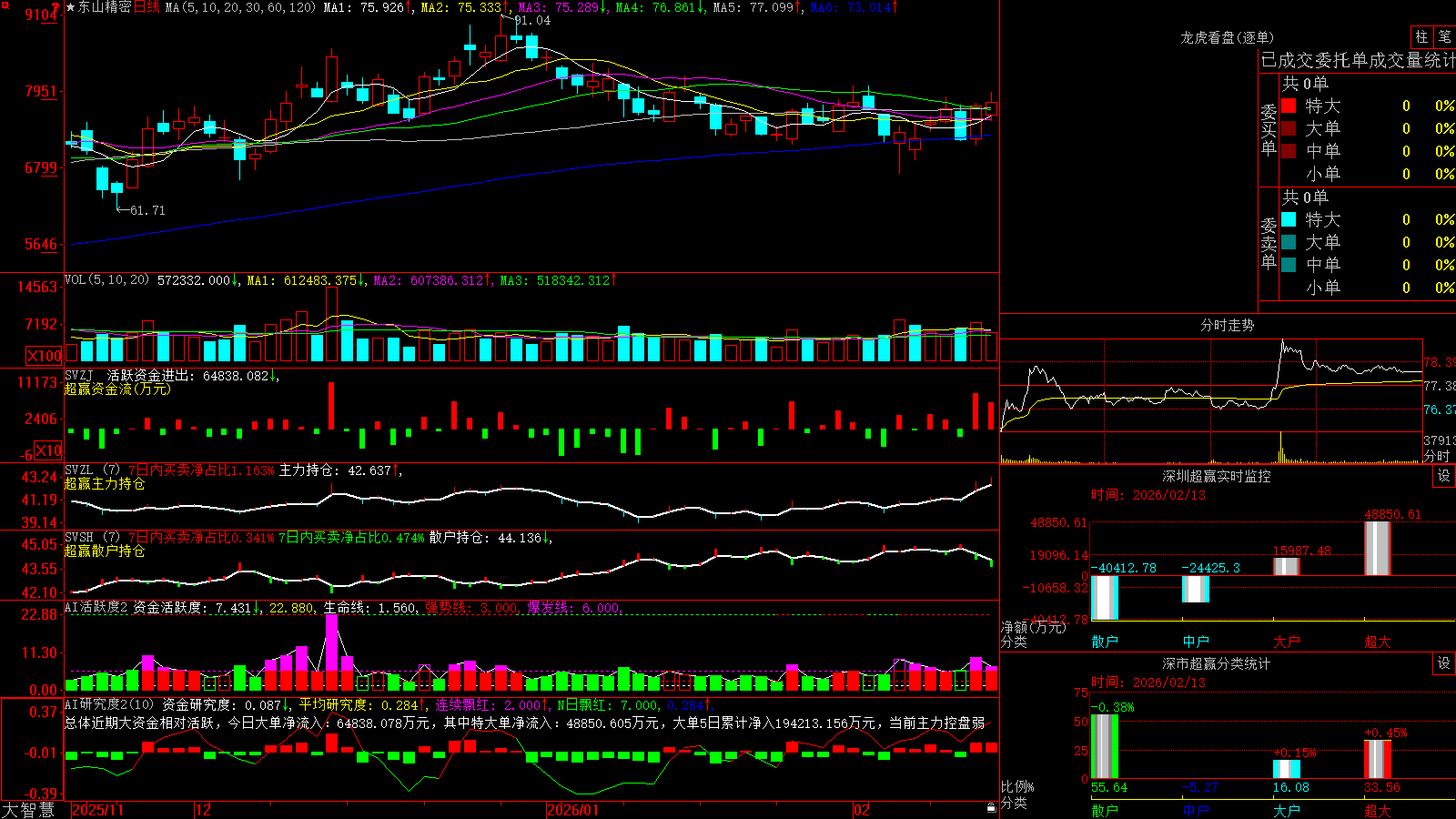
Task: Click the star icon before 东山精密
Action: click(x=70, y=7)
